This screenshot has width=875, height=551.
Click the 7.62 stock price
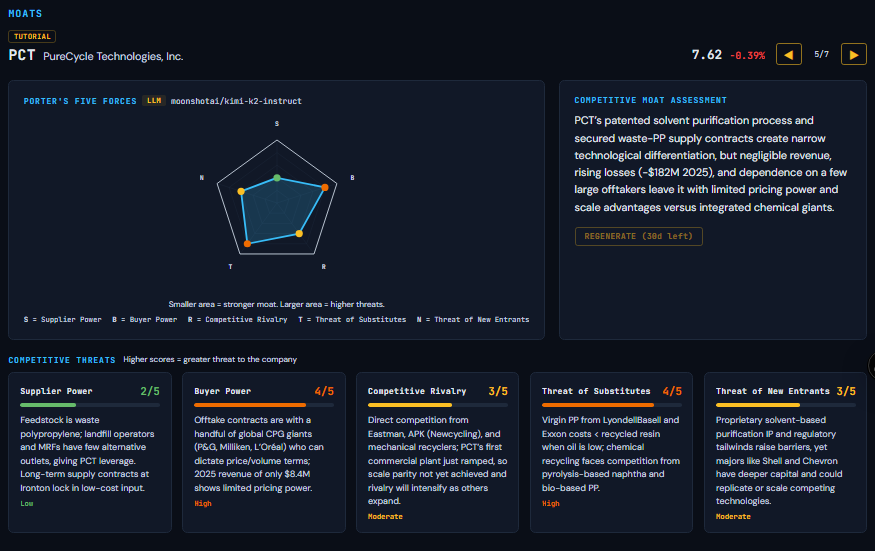pyautogui.click(x=706, y=55)
